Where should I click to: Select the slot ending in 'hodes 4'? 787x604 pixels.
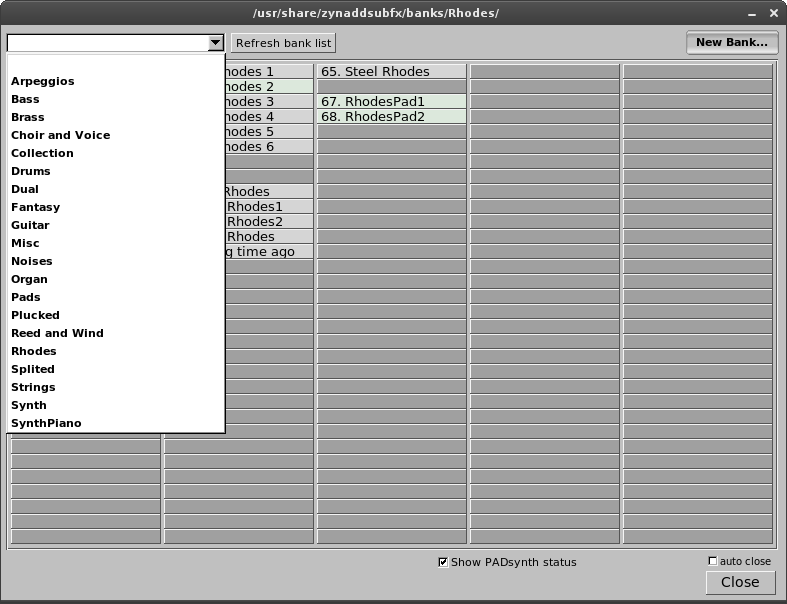269,116
